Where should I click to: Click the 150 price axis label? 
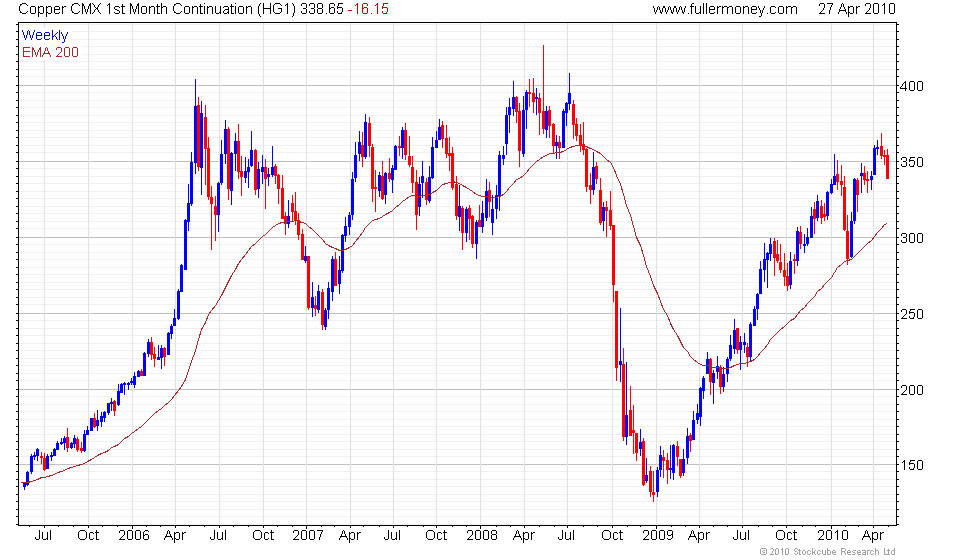(911, 466)
